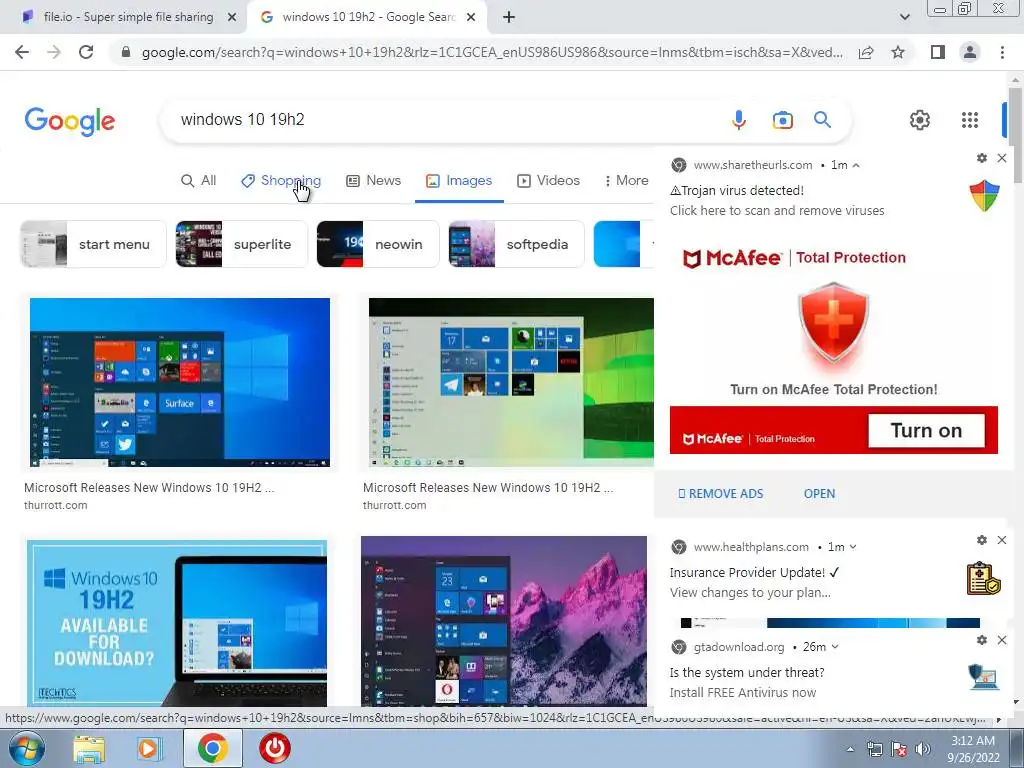The height and width of the screenshot is (768, 1024).
Task: Click the Chrome taskbar icon
Action: pos(212,748)
